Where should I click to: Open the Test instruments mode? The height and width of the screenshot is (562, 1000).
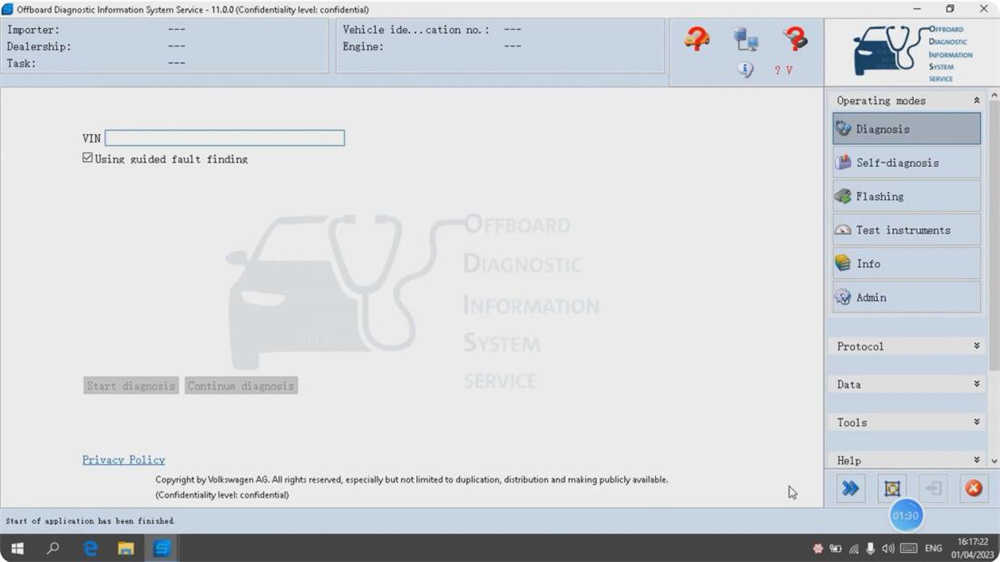pyautogui.click(x=906, y=230)
